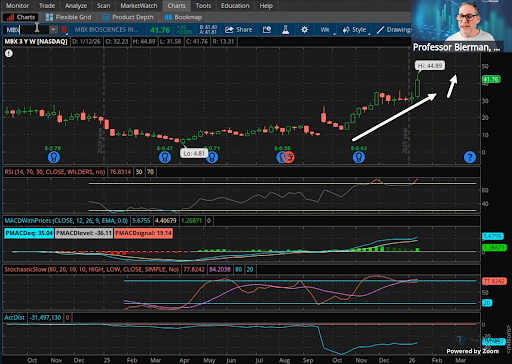Select the Flexible Grid subtab
Viewport: 512px width, 364px height.
pos(69,17)
